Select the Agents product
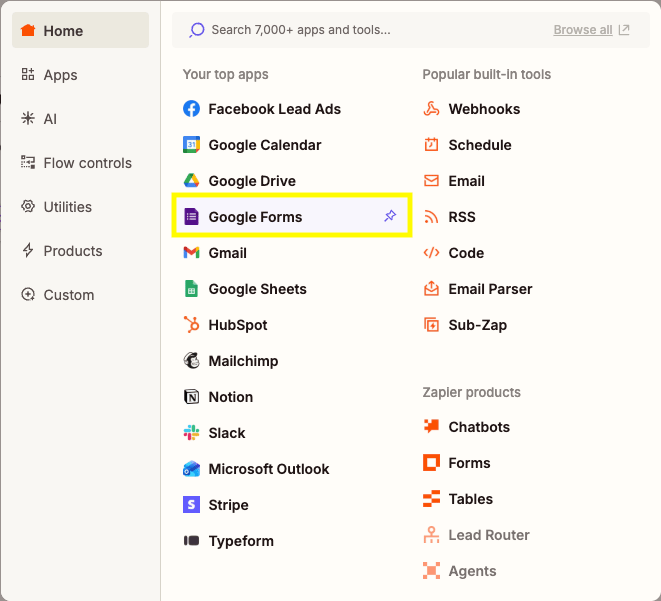661x601 pixels. (x=459, y=571)
